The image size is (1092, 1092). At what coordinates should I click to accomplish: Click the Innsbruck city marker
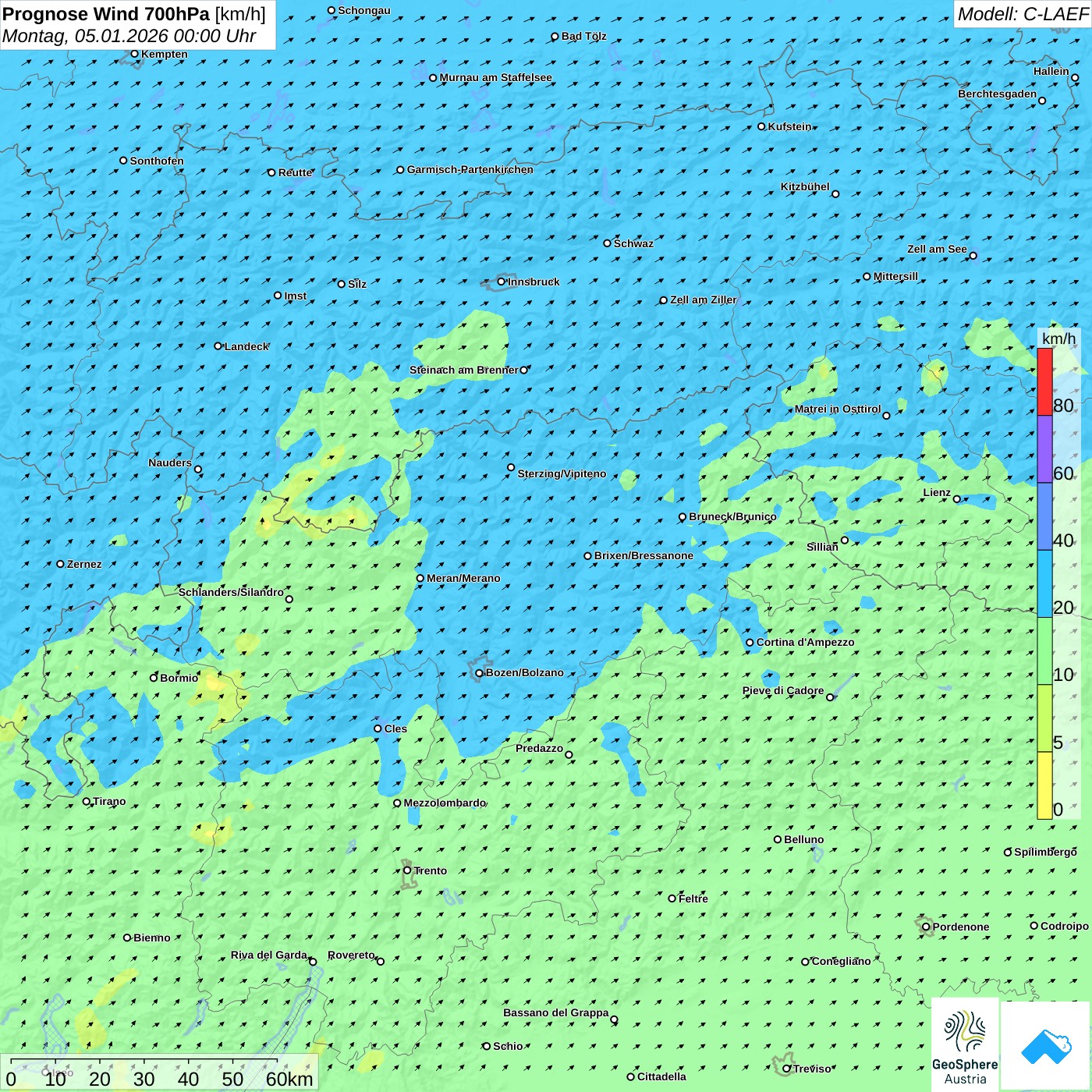(502, 282)
